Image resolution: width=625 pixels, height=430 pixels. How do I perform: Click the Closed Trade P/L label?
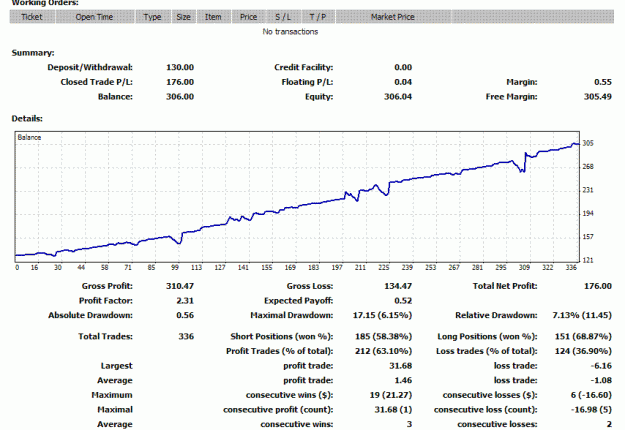tap(96, 82)
